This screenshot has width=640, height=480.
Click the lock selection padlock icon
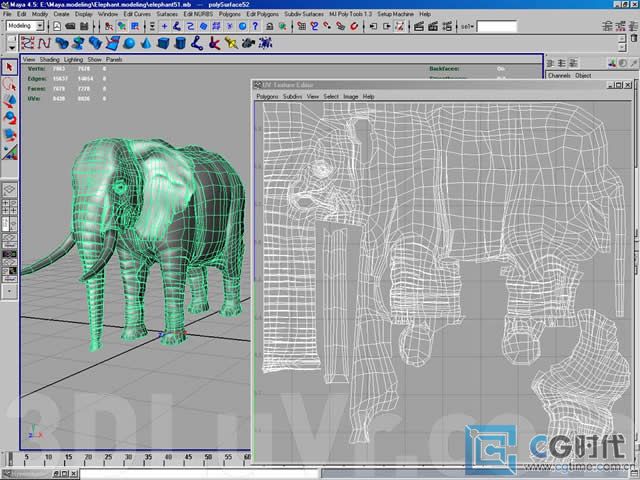pos(269,27)
